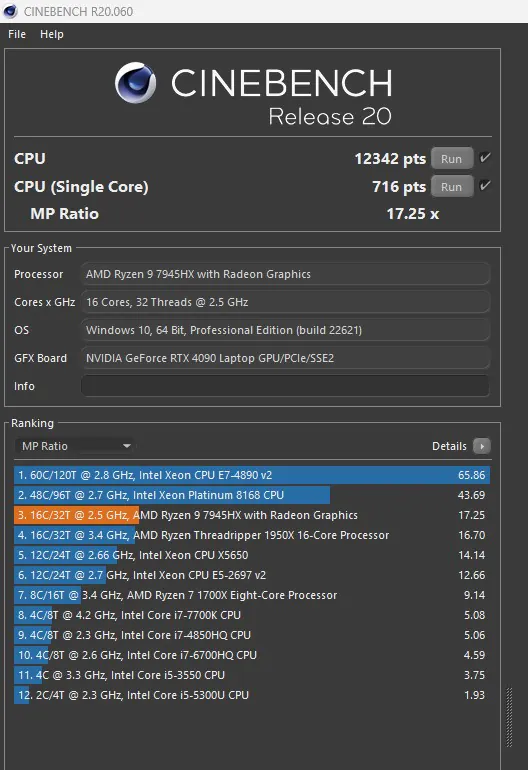Toggle the CPU (Single Core) test checkbox
The width and height of the screenshot is (528, 770).
[x=485, y=186]
